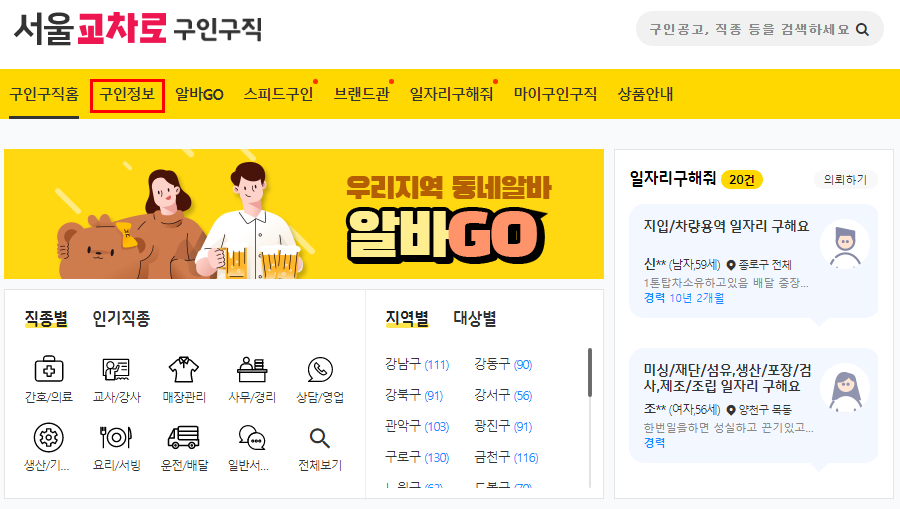Click the 의뢰하기 button
900x509 pixels.
tap(845, 180)
